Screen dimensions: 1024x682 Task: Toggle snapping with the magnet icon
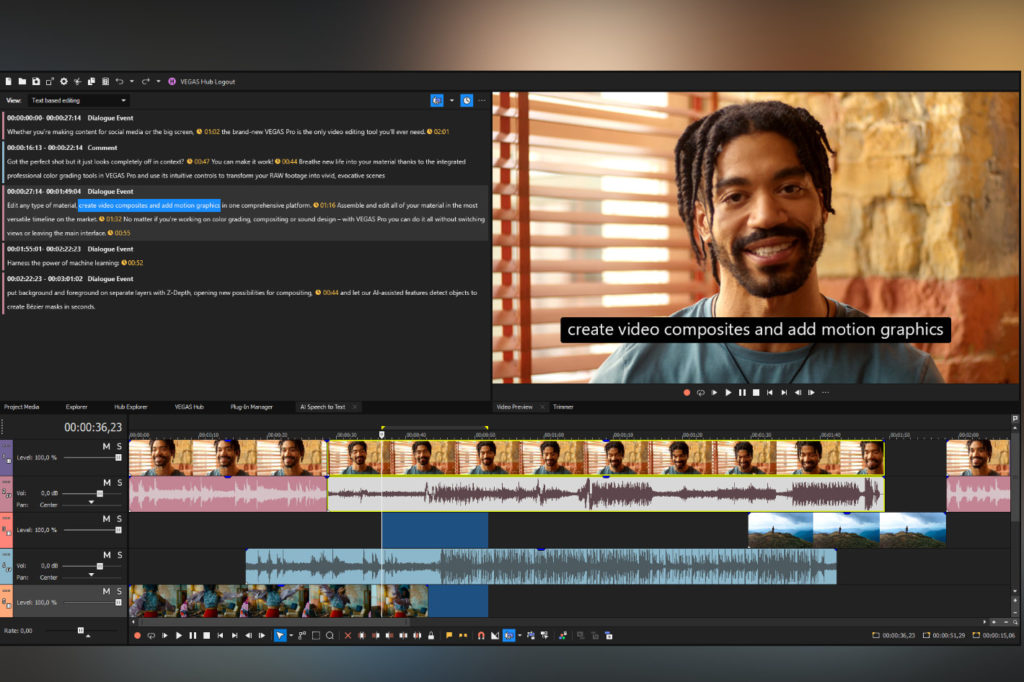[x=481, y=636]
